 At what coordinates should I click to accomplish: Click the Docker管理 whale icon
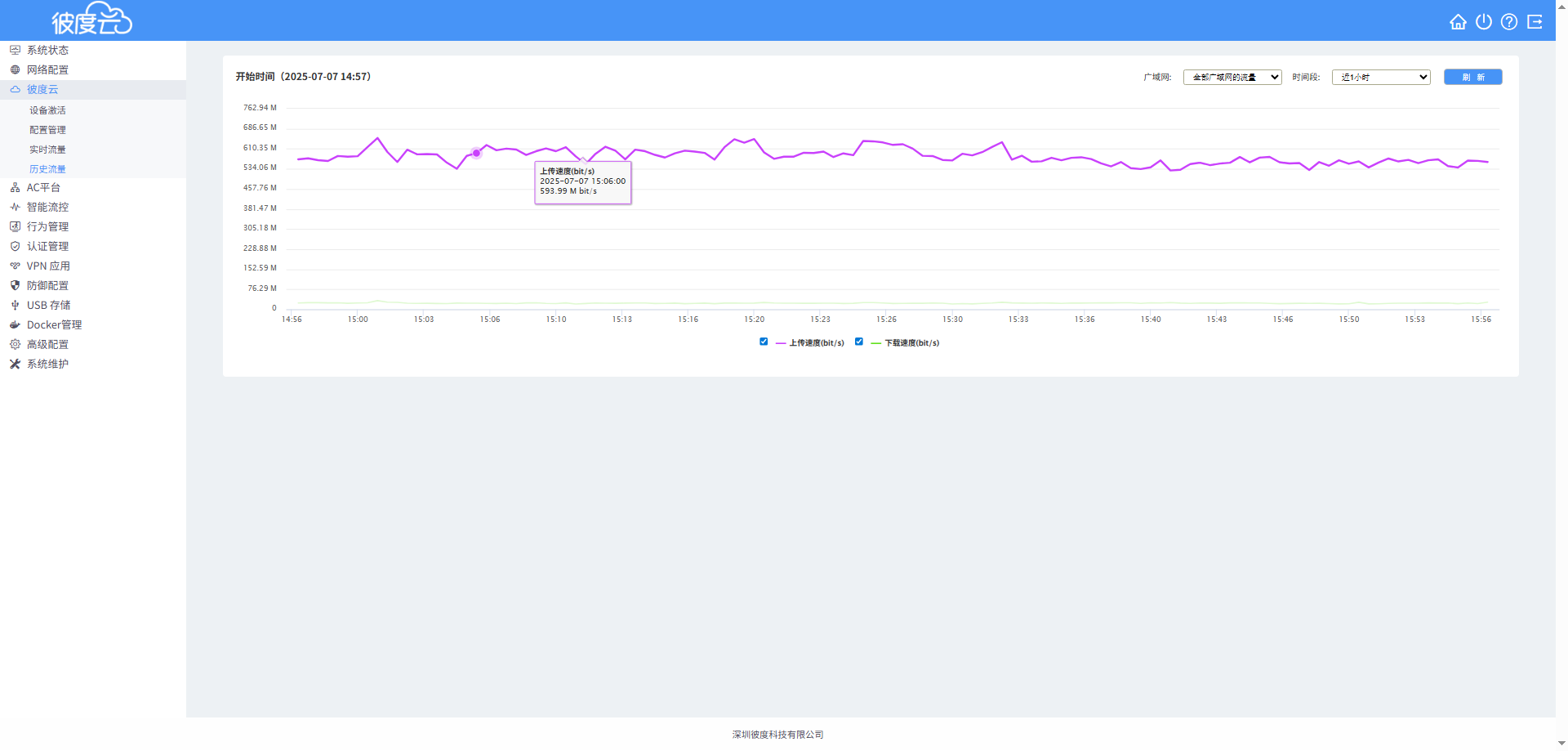15,325
